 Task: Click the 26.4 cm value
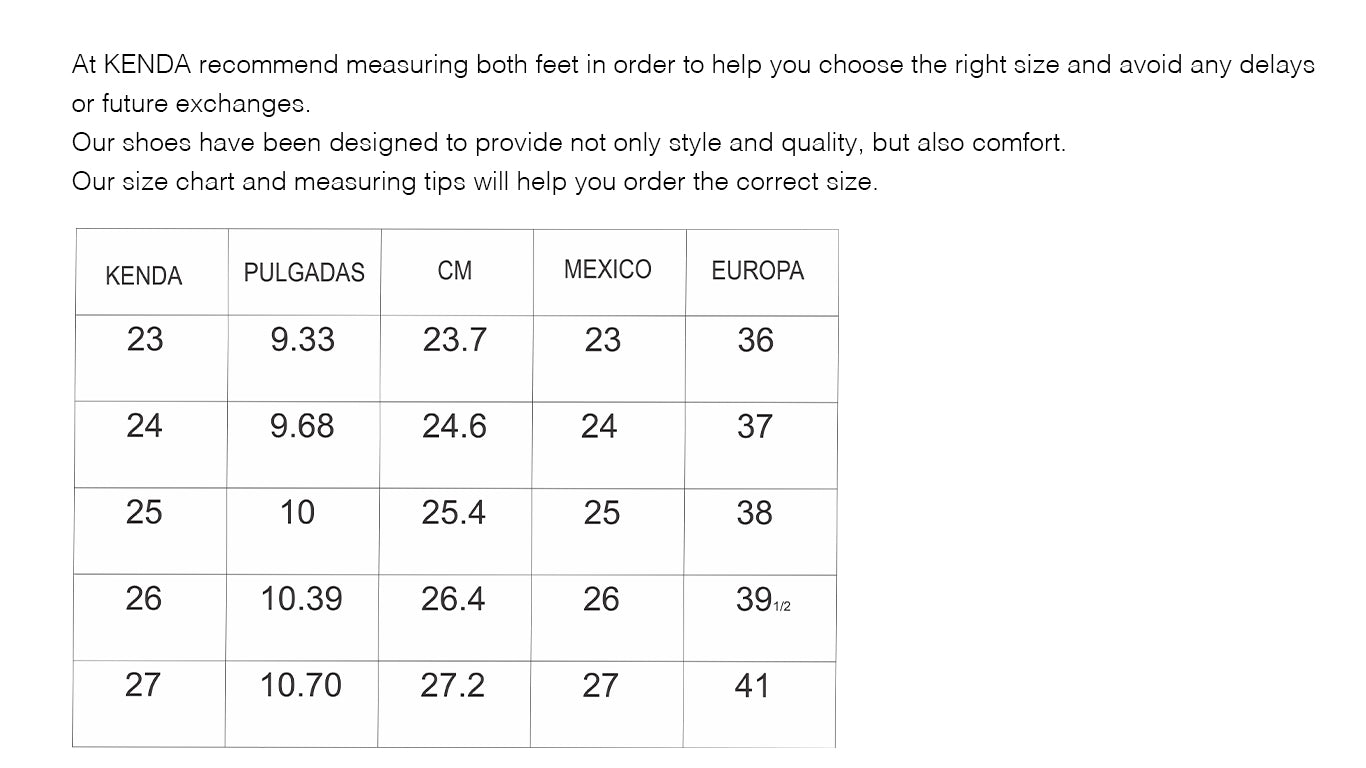453,599
